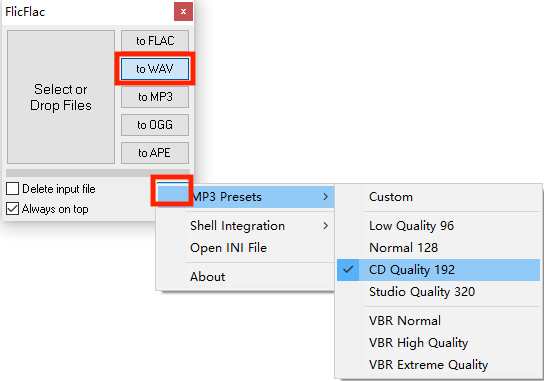
Task: Enable the Delete input file checkbox
Action: tap(12, 189)
